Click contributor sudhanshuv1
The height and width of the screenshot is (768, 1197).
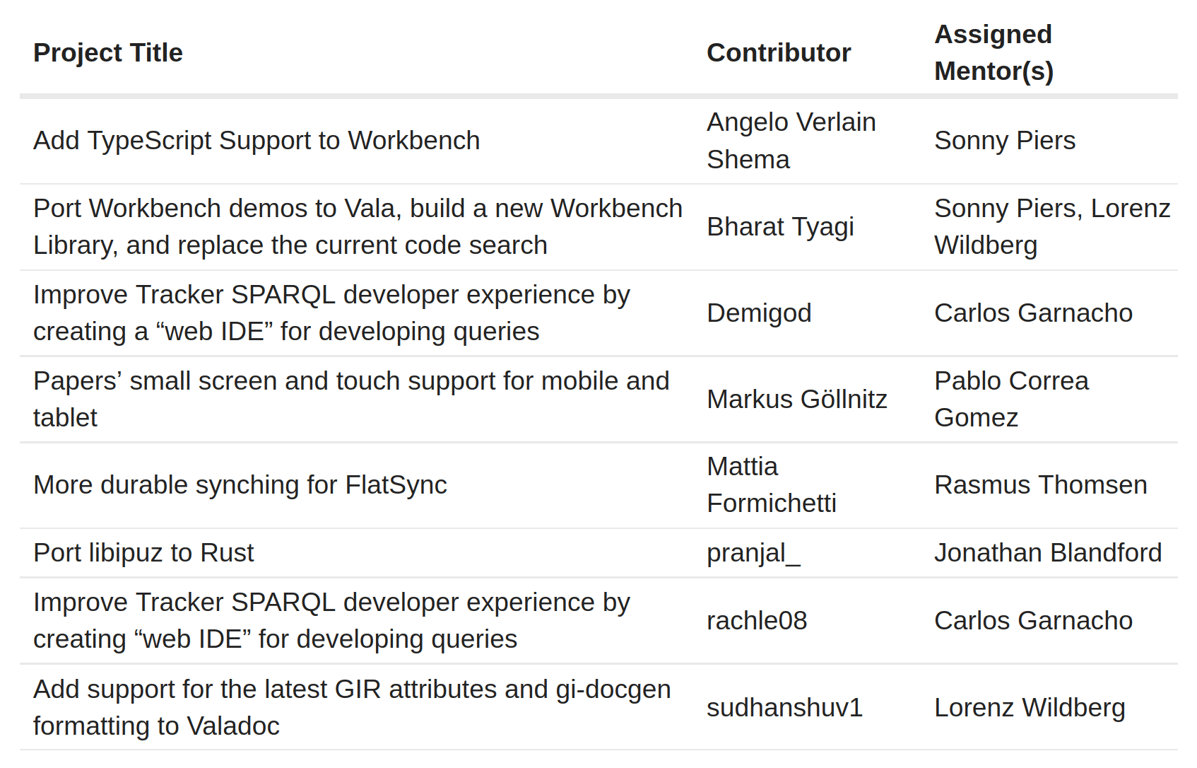tap(784, 708)
